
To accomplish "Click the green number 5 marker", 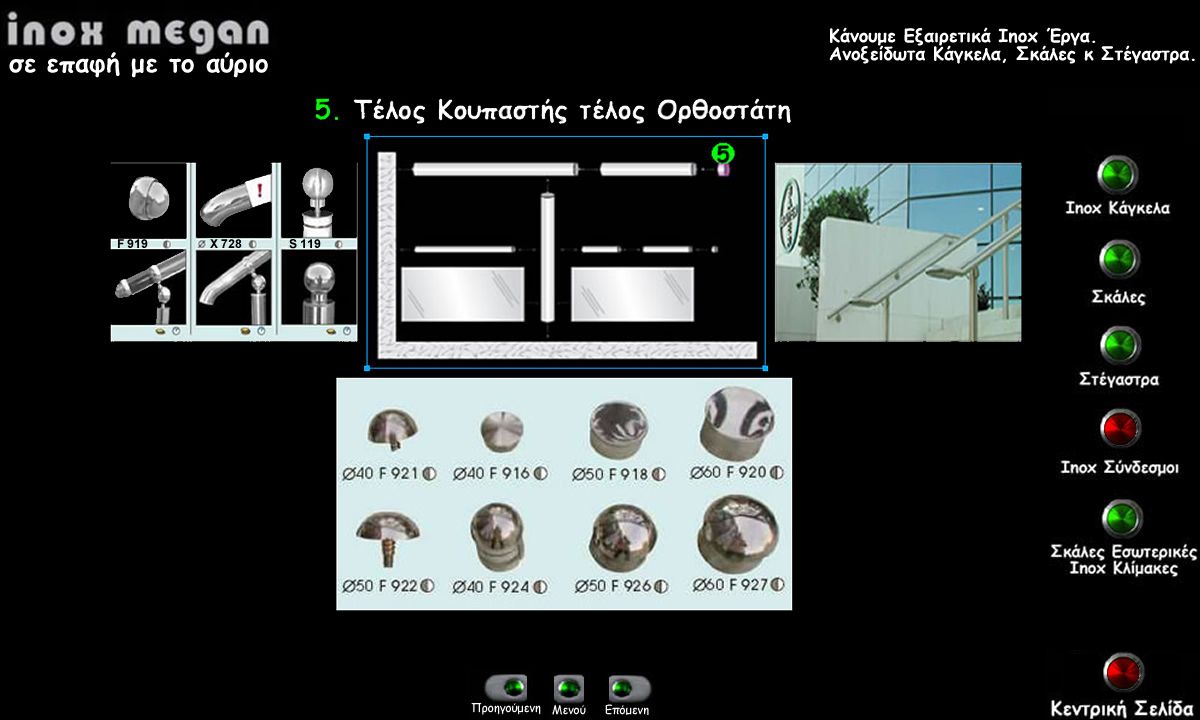I will pyautogui.click(x=722, y=153).
